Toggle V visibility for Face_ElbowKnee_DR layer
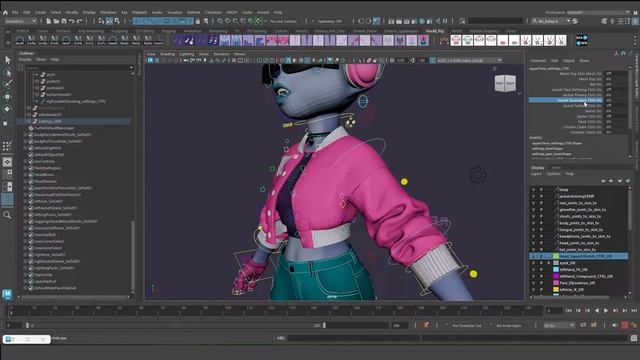The height and width of the screenshot is (360, 640). [x=533, y=283]
